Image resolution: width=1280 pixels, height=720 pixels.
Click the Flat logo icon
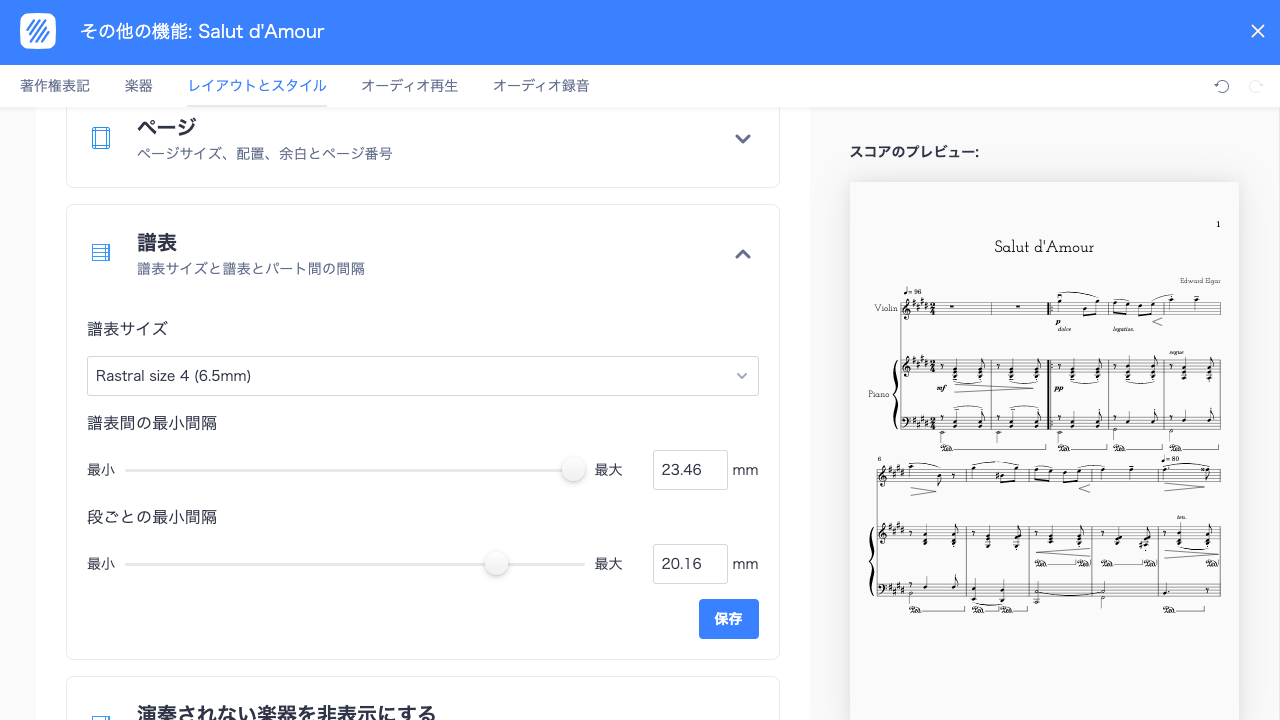[38, 31]
